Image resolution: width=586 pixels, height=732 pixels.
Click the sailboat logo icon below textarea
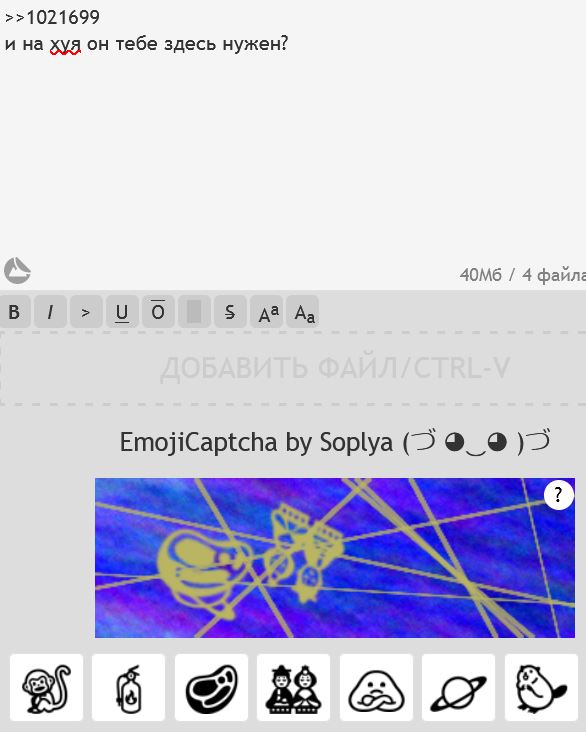pyautogui.click(x=17, y=270)
